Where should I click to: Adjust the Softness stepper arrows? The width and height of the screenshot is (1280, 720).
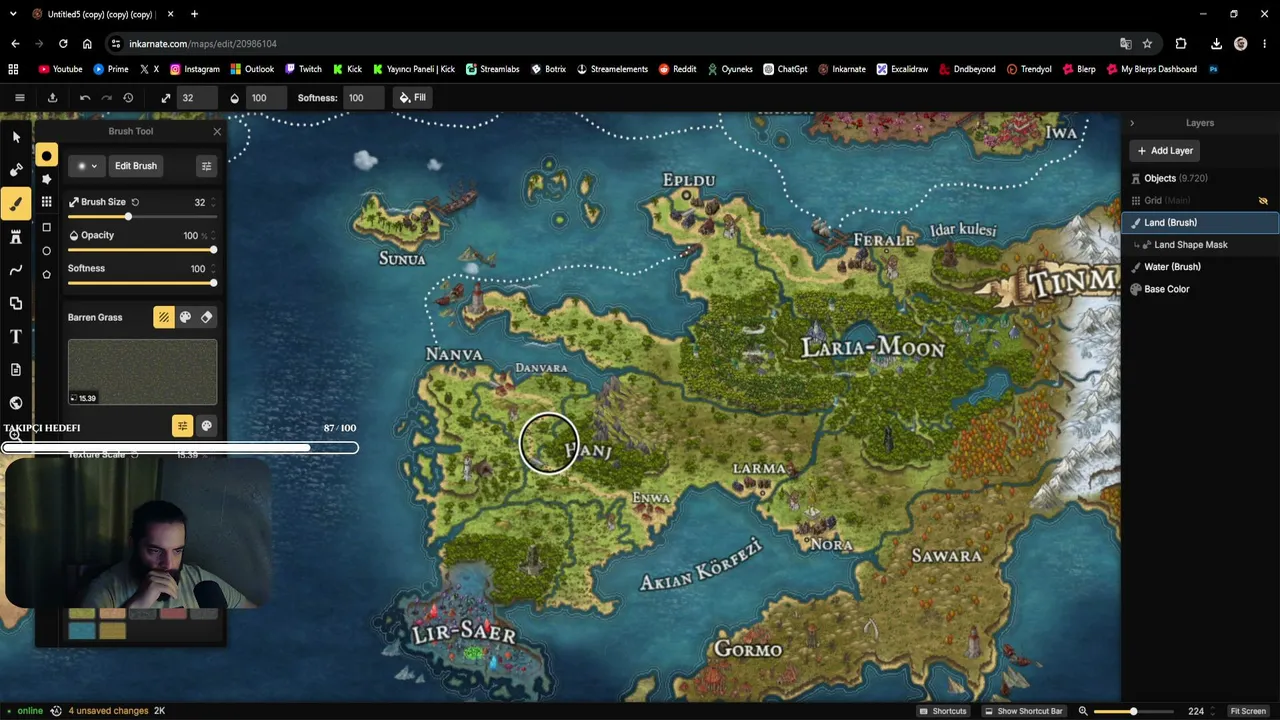(213, 268)
